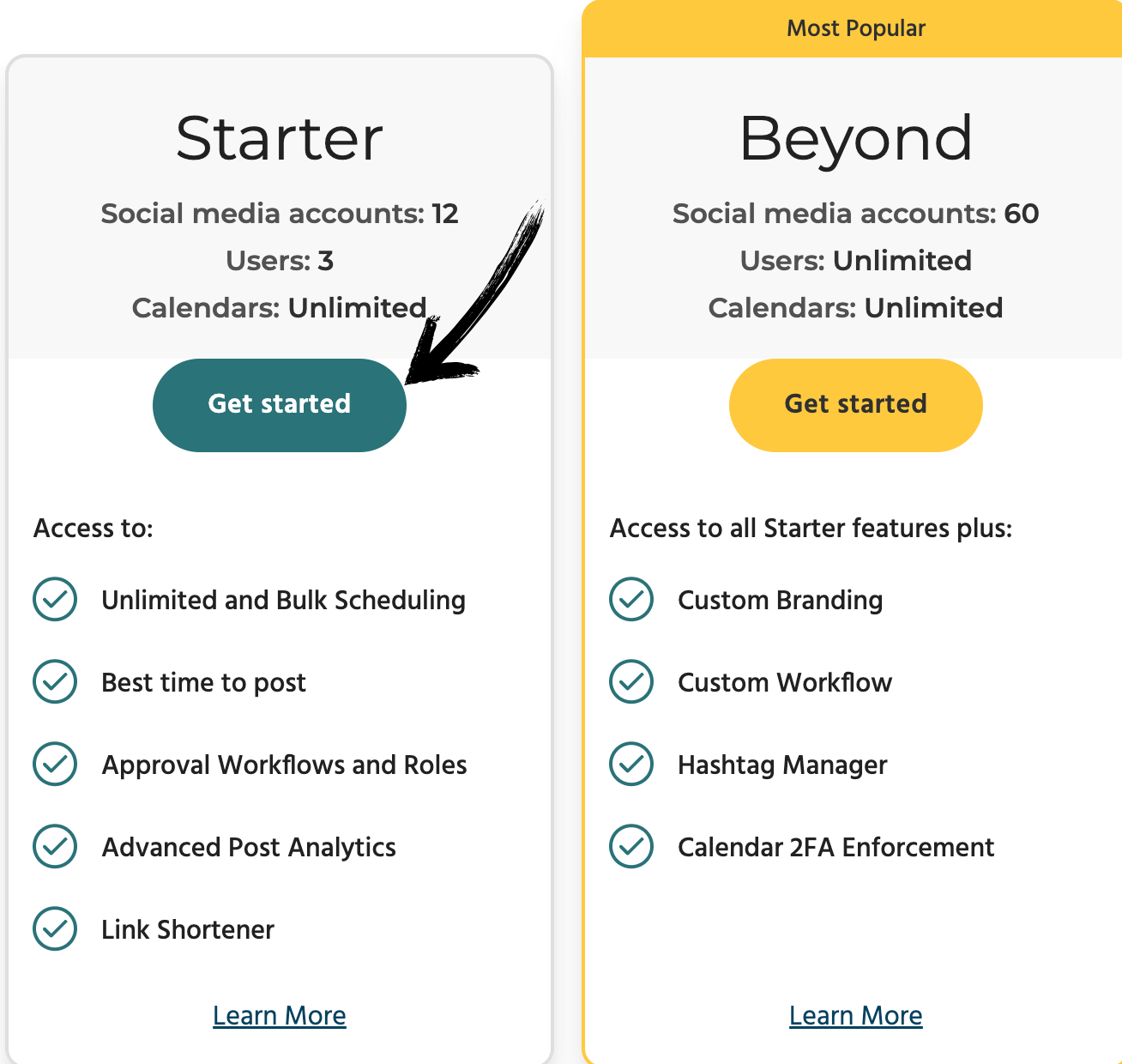This screenshot has height=1064, width=1122.
Task: Click checkmark icon beside Custom Workflow
Action: coord(631,681)
